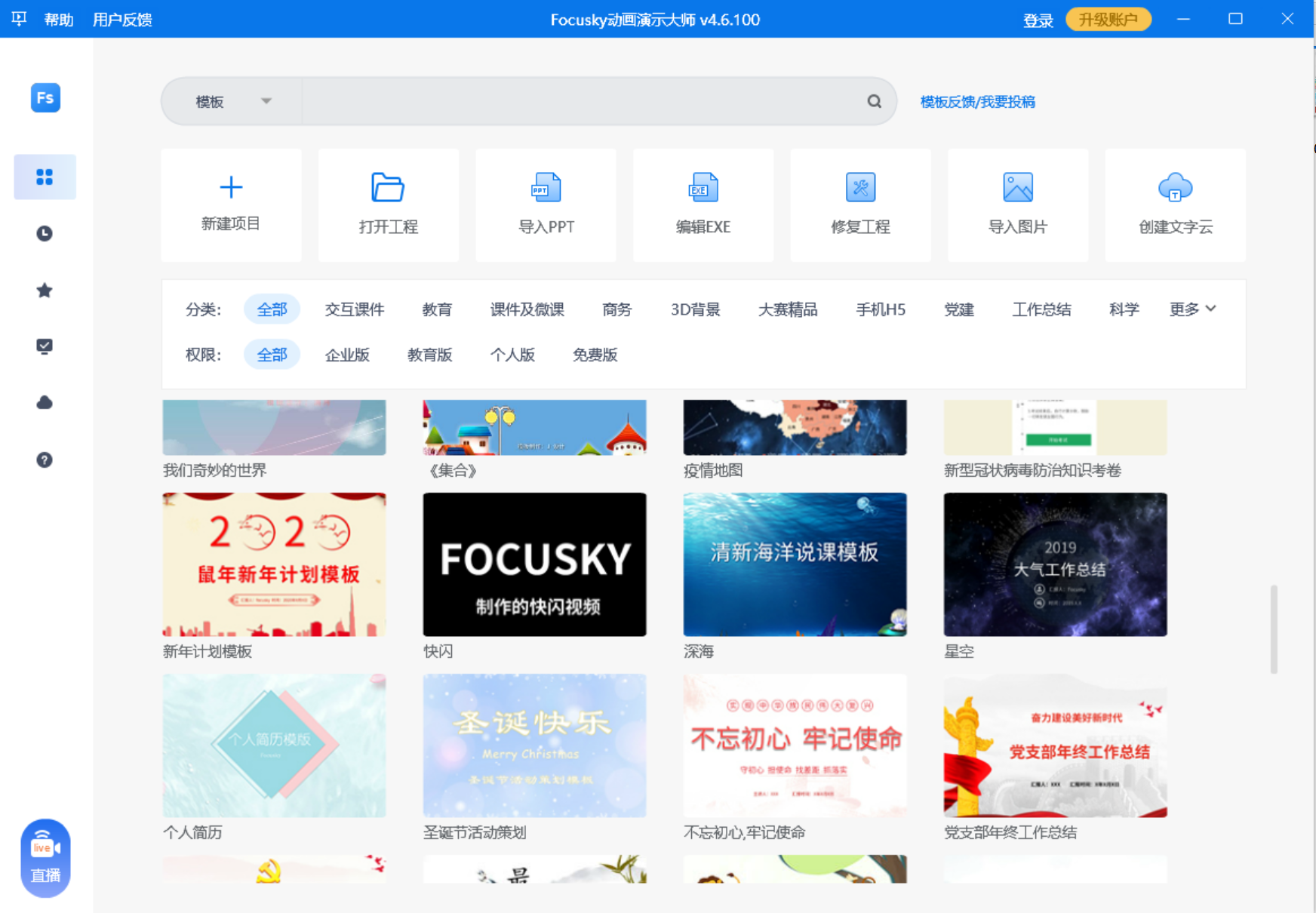Filter by 交互课件 category
This screenshot has height=913, width=1316.
pos(355,309)
